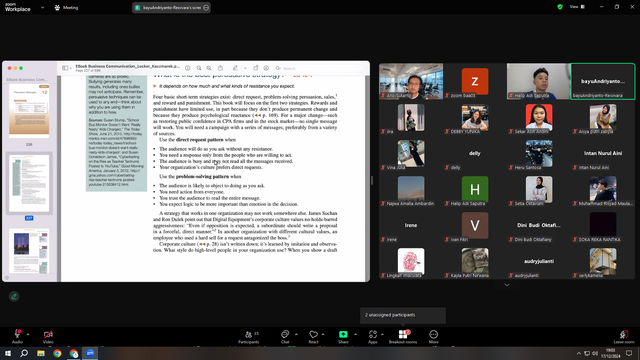Image resolution: width=640 pixels, height=360 pixels.
Task: Click the info icon in Preview toolbar
Action: [187, 68]
